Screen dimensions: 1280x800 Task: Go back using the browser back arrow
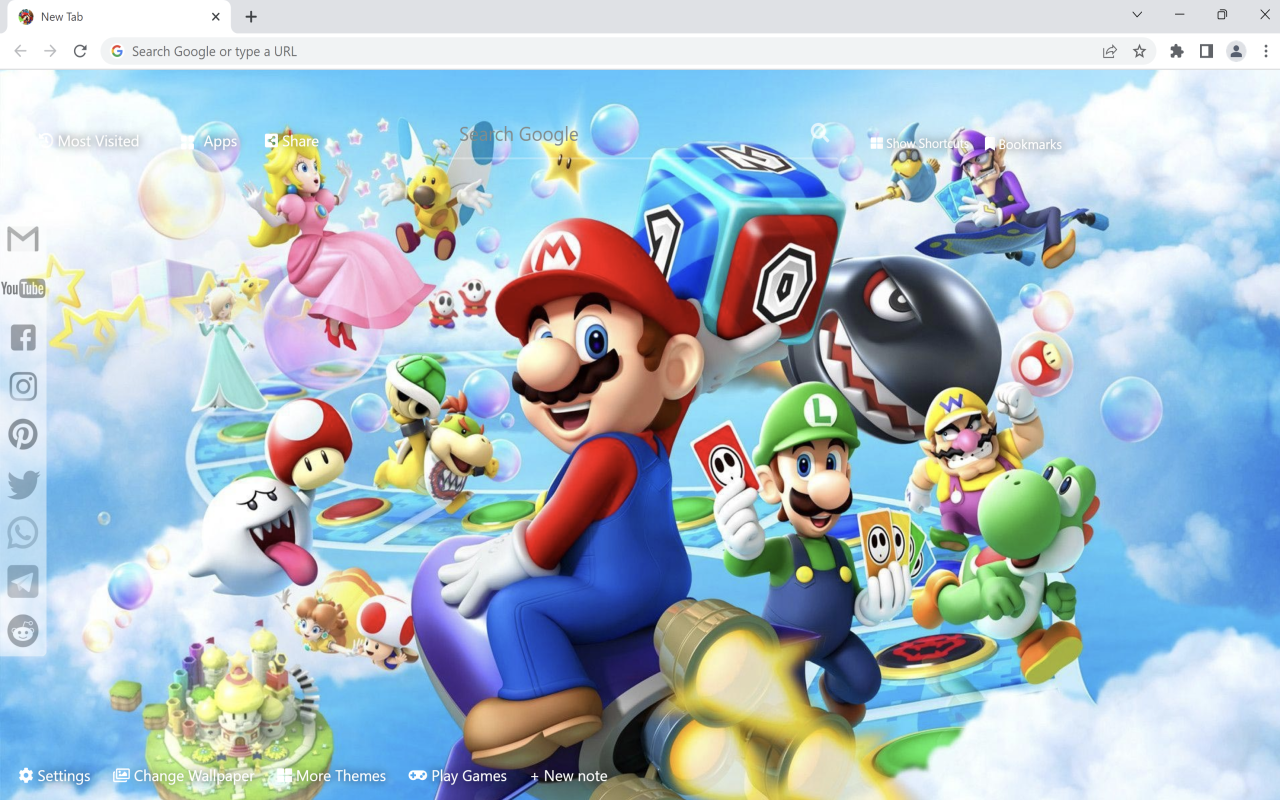pyautogui.click(x=20, y=51)
